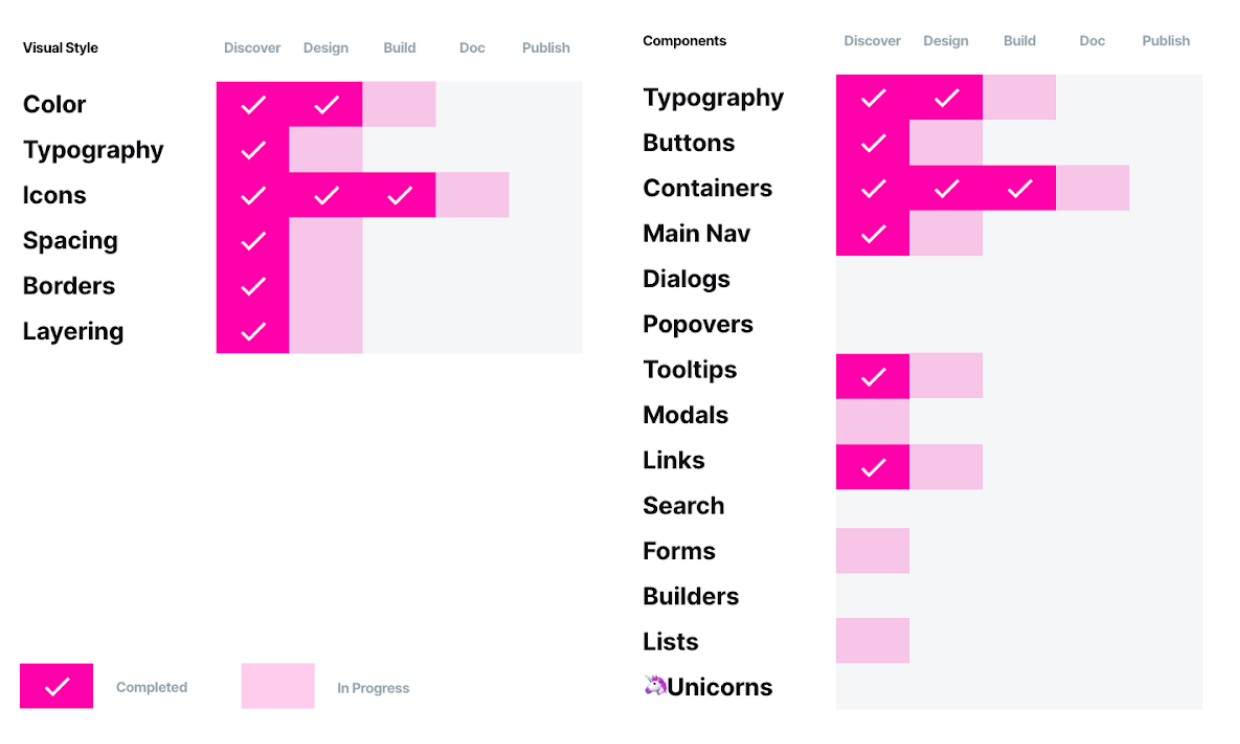Screen dimensions: 1240x744
Task: Click the Icons Build completed checkmark
Action: tap(399, 195)
